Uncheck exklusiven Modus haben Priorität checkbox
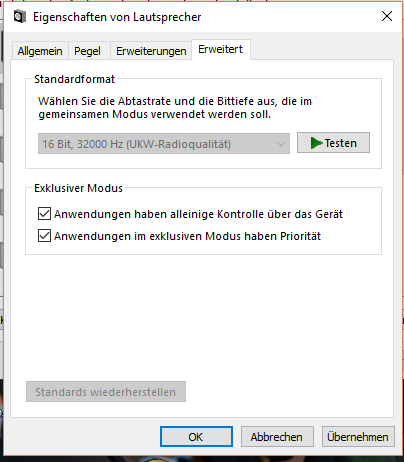This screenshot has width=404, height=462. tap(44, 236)
